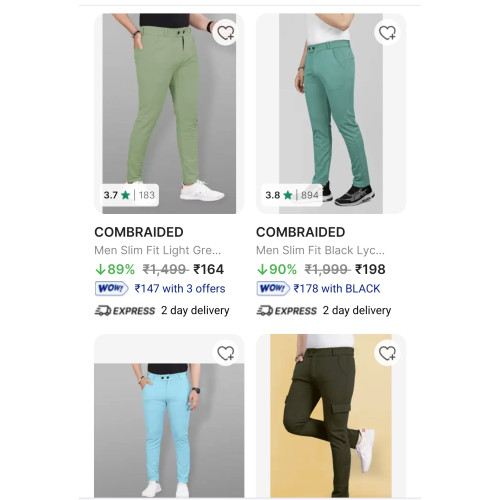Click the 3.7 star rating badge
Viewport: 500px width, 500px height.
coord(129,195)
